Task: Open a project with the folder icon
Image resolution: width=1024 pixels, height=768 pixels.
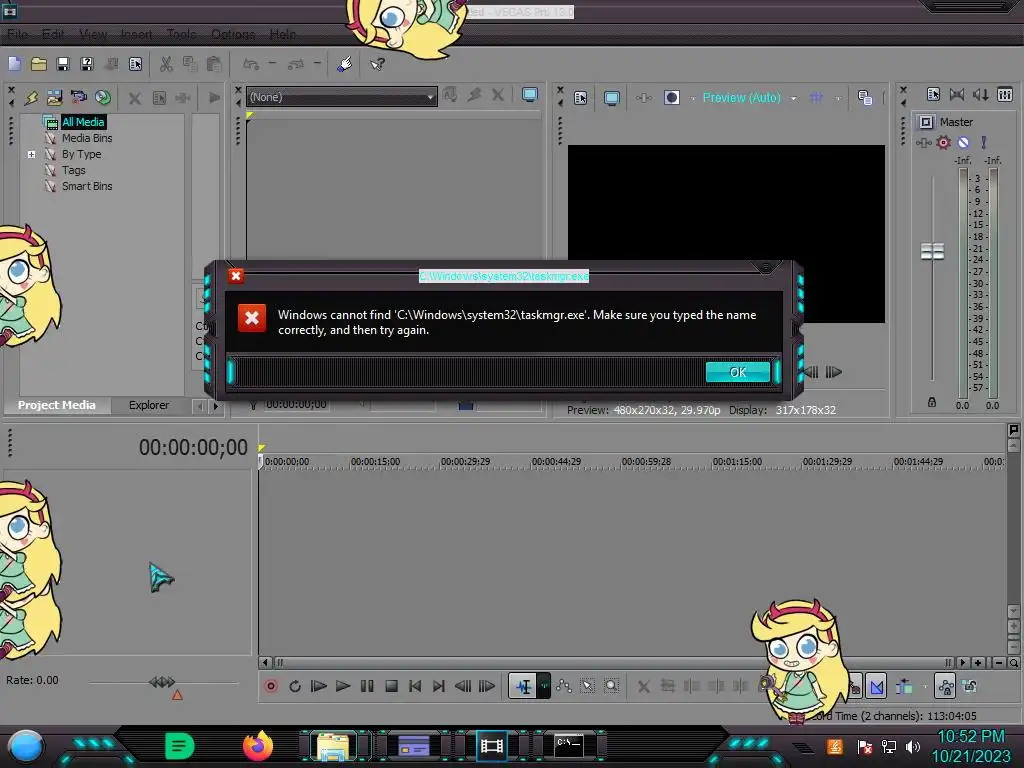Action: pos(39,64)
